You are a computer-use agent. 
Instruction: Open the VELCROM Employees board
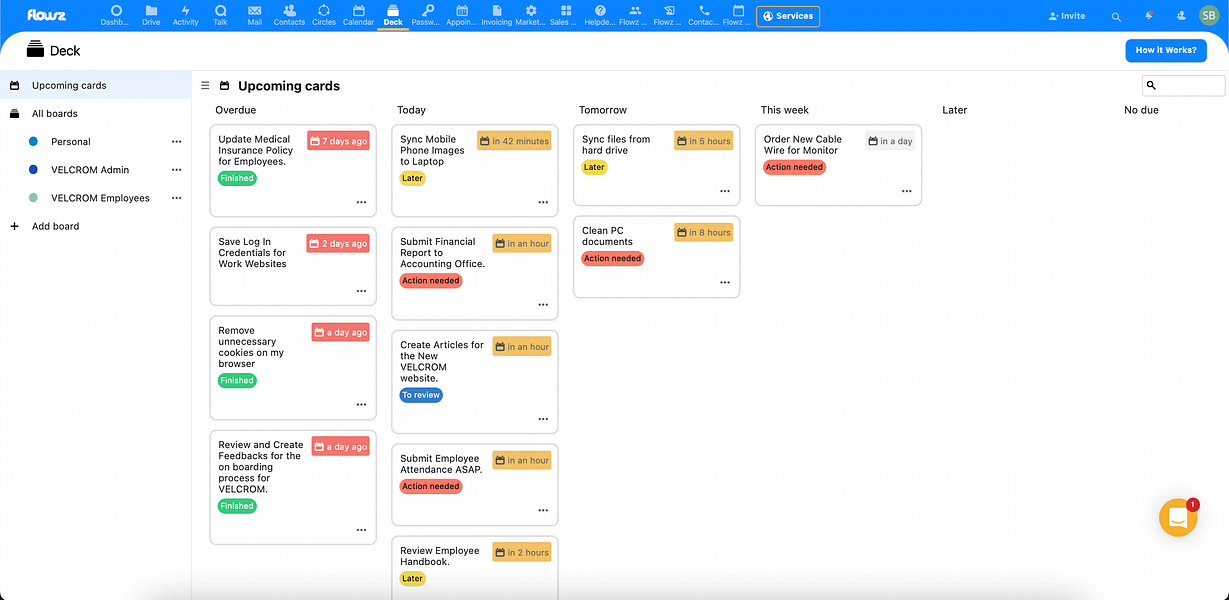(x=100, y=198)
